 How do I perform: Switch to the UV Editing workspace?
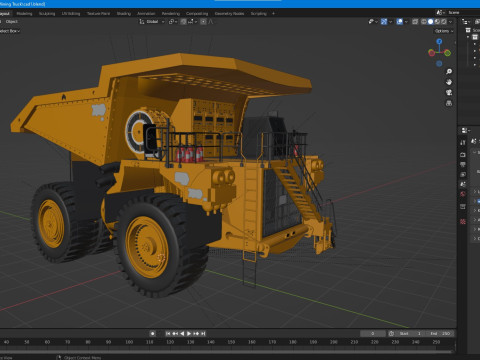[71, 14]
